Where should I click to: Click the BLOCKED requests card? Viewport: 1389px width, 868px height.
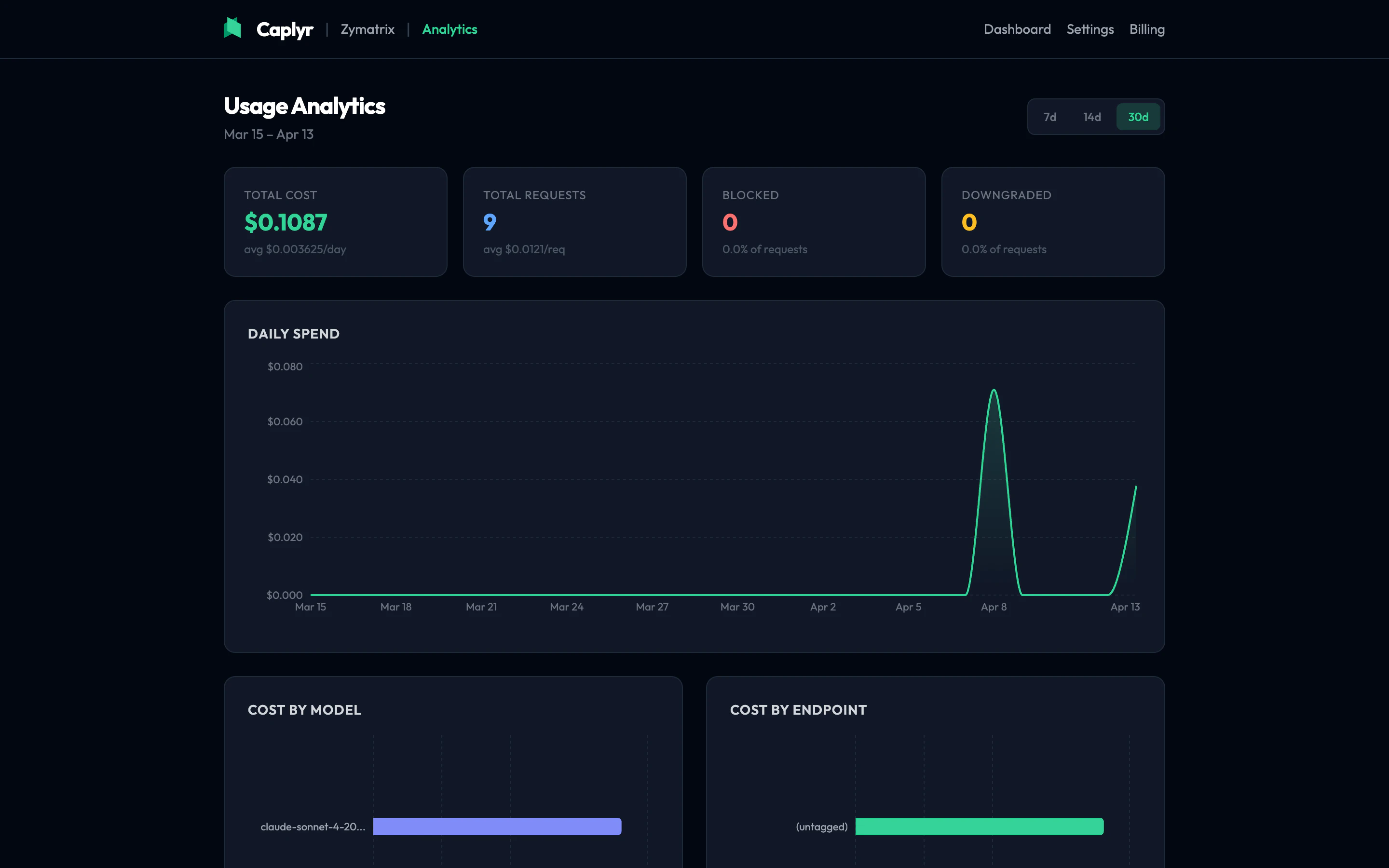(x=813, y=222)
